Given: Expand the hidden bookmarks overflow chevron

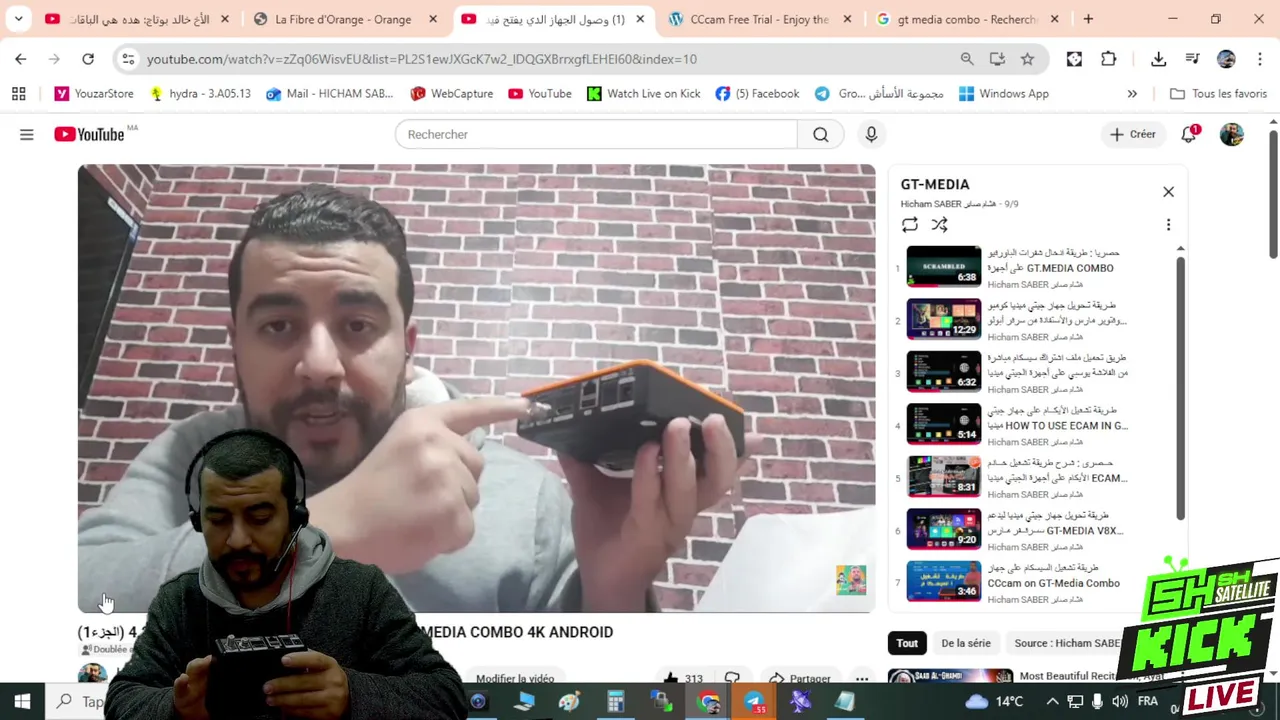Looking at the screenshot, I should [x=1132, y=94].
